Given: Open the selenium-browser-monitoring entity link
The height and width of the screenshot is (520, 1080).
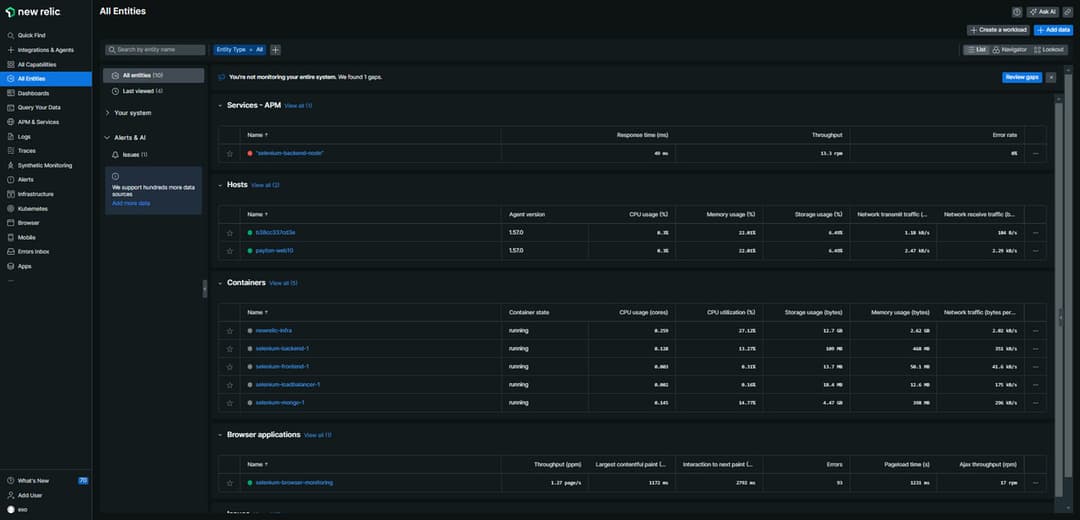Looking at the screenshot, I should point(294,483).
